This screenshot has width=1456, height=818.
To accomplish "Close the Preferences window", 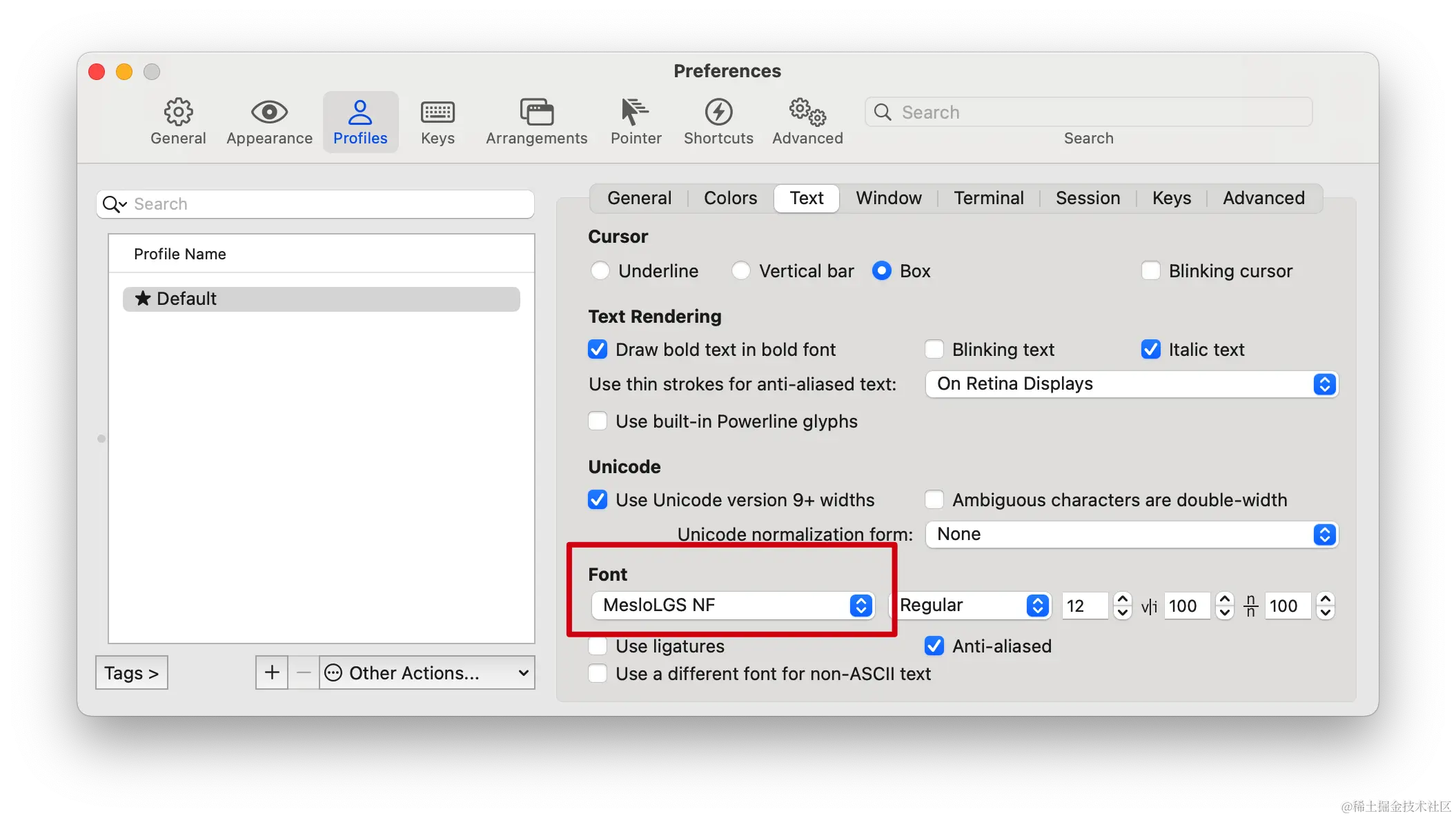I will (x=97, y=72).
